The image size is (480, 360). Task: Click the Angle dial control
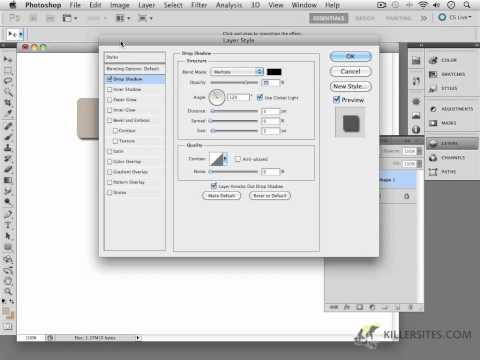(x=217, y=97)
